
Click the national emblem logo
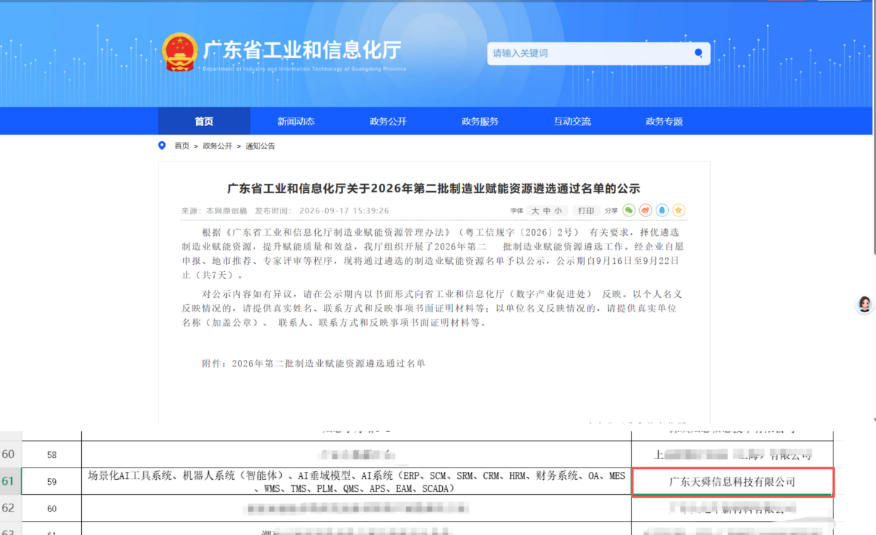pos(180,52)
